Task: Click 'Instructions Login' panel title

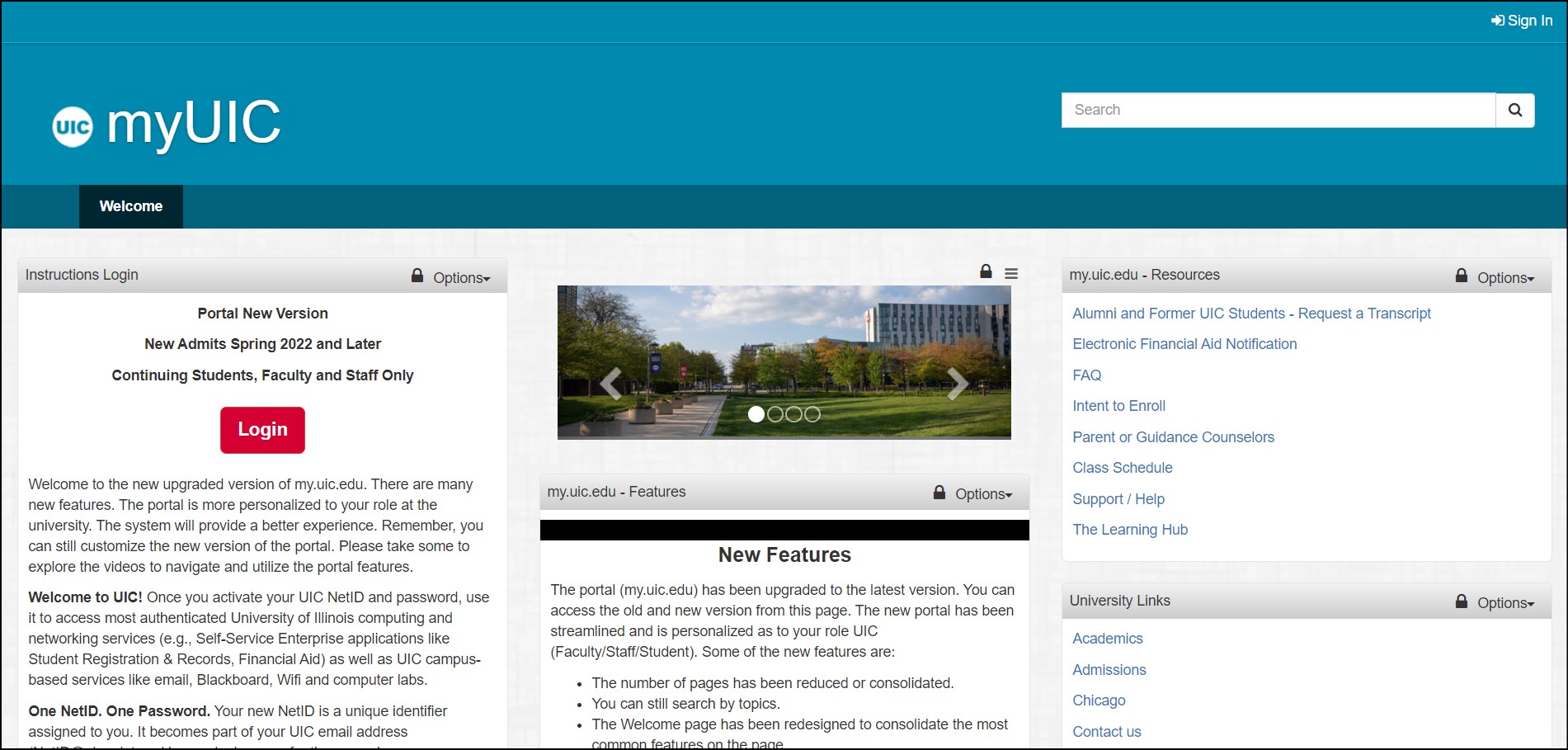Action: [82, 275]
